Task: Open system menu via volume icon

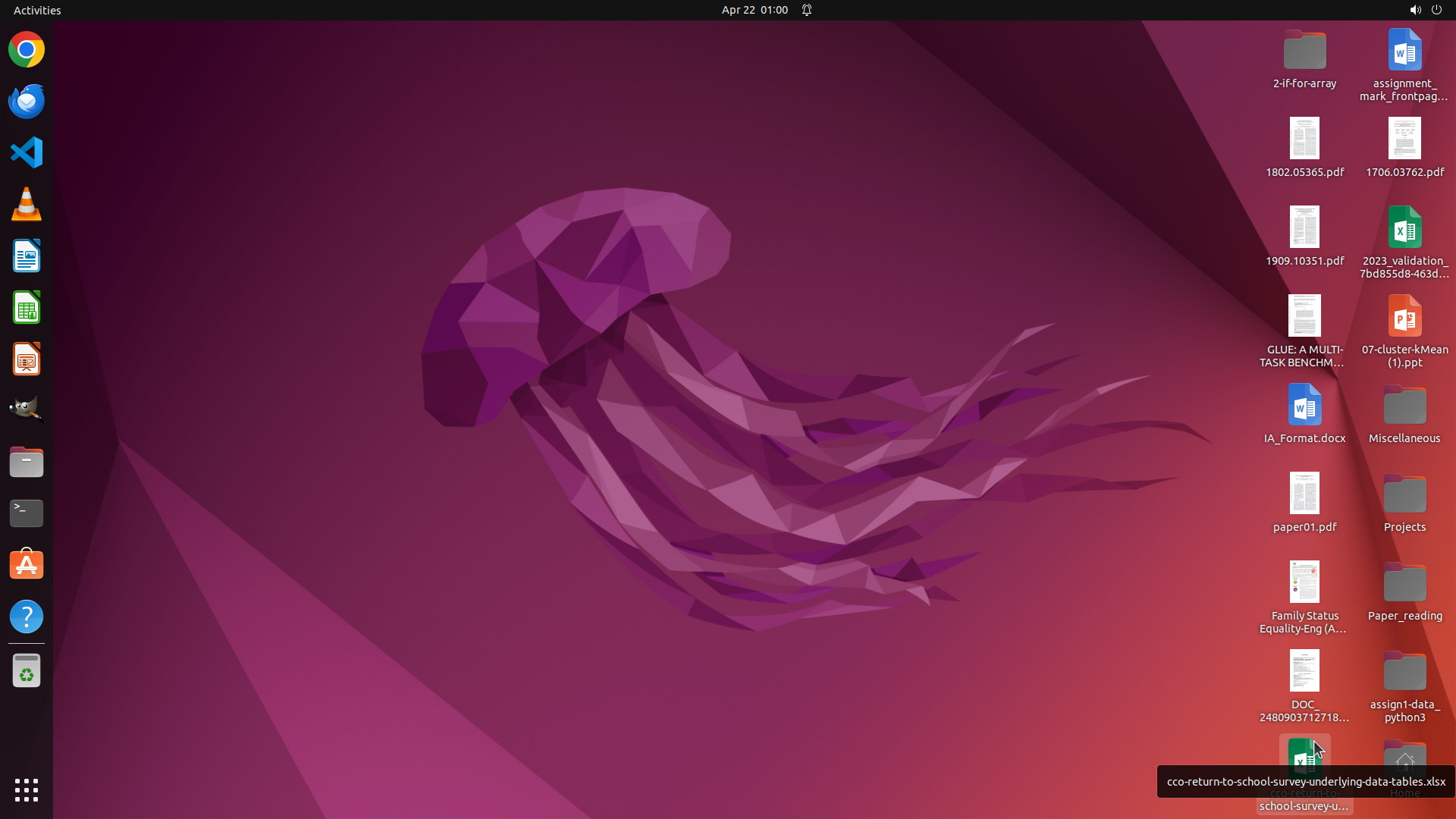Action: click(1415, 10)
